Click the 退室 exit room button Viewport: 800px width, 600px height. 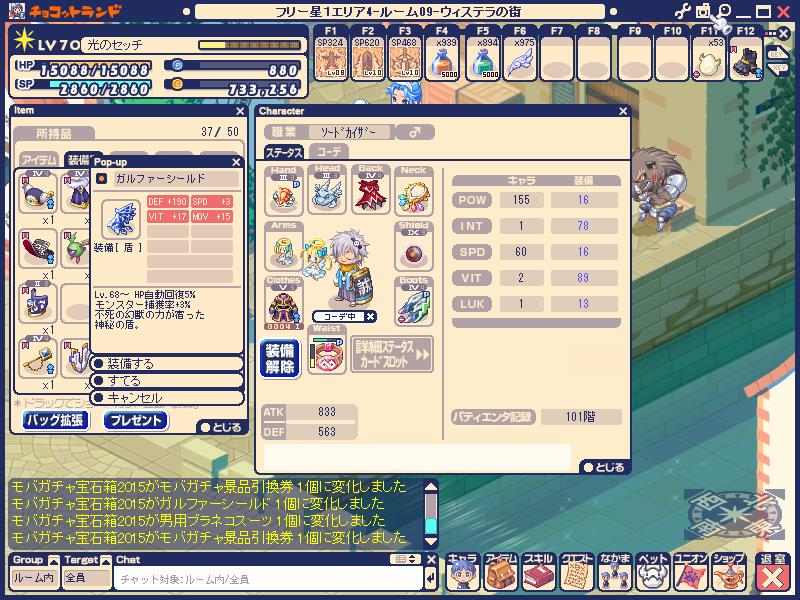click(x=772, y=572)
